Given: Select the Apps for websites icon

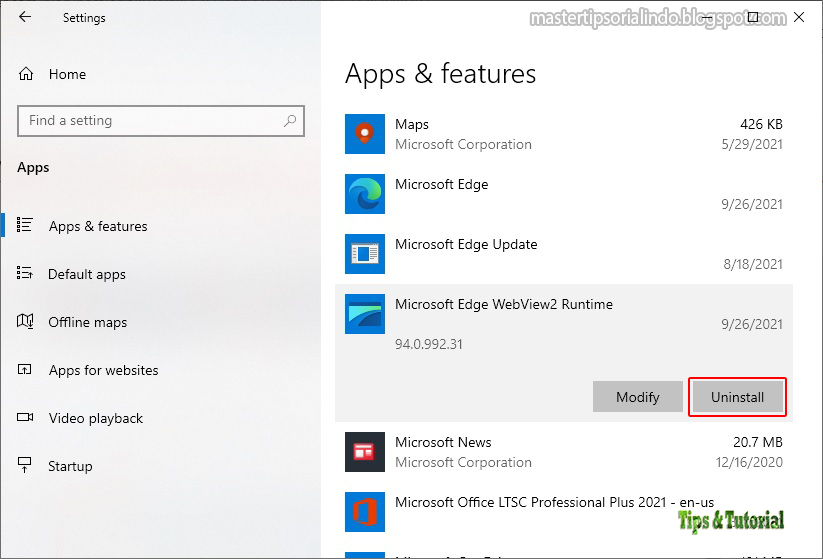Looking at the screenshot, I should (x=25, y=370).
